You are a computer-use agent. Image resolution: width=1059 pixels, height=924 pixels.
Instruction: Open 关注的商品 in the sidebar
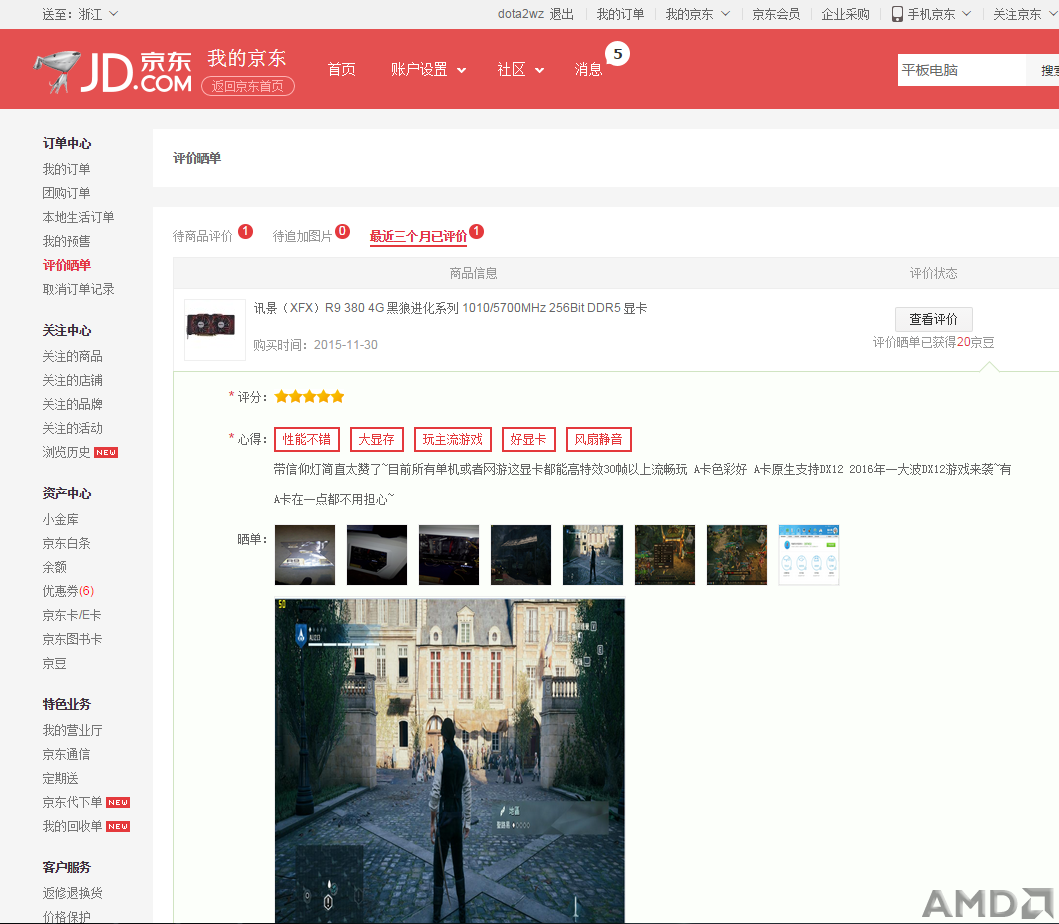tap(72, 356)
